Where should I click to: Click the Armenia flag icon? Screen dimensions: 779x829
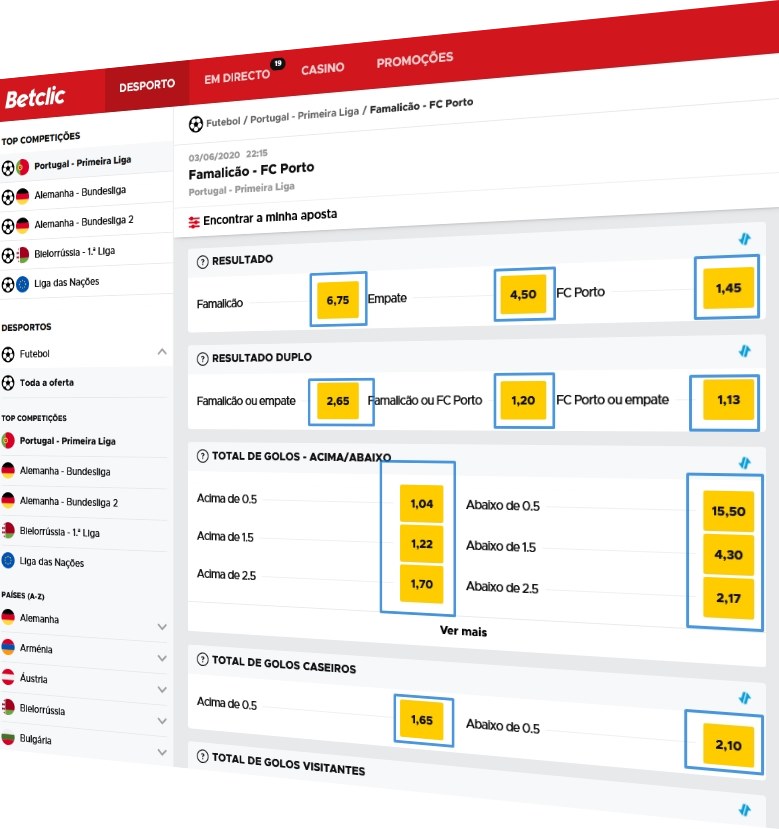coord(8,647)
